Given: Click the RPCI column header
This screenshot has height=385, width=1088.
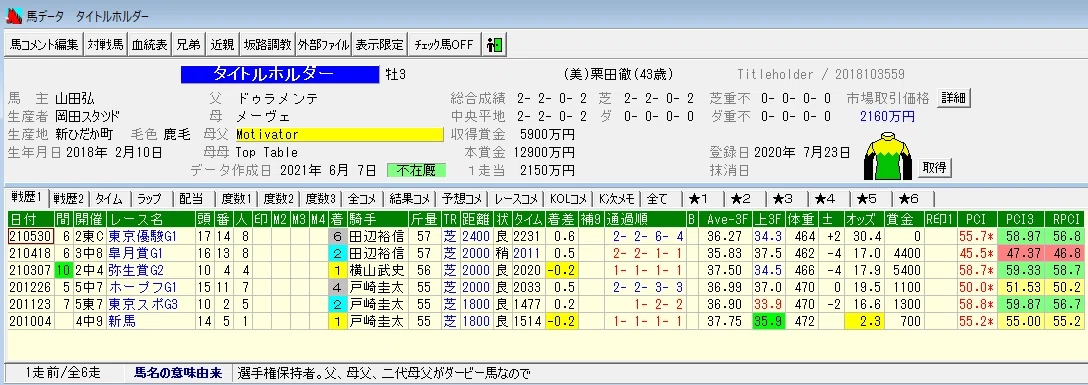Looking at the screenshot, I should (1064, 220).
